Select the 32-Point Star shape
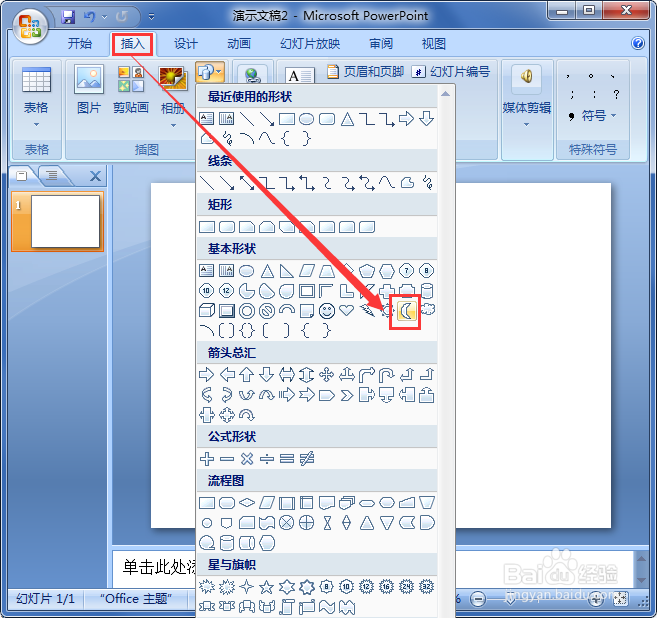657x618 pixels. (427, 587)
